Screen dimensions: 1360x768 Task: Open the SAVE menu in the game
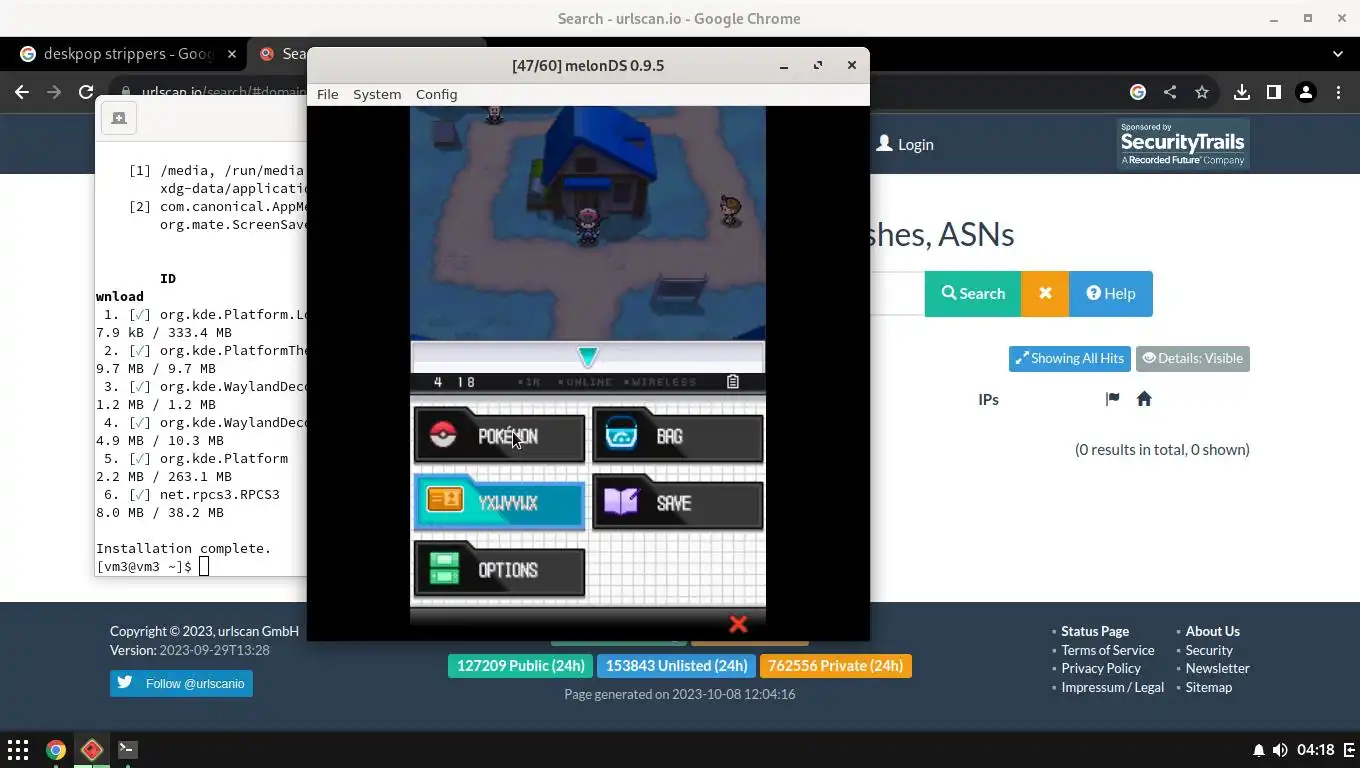677,503
